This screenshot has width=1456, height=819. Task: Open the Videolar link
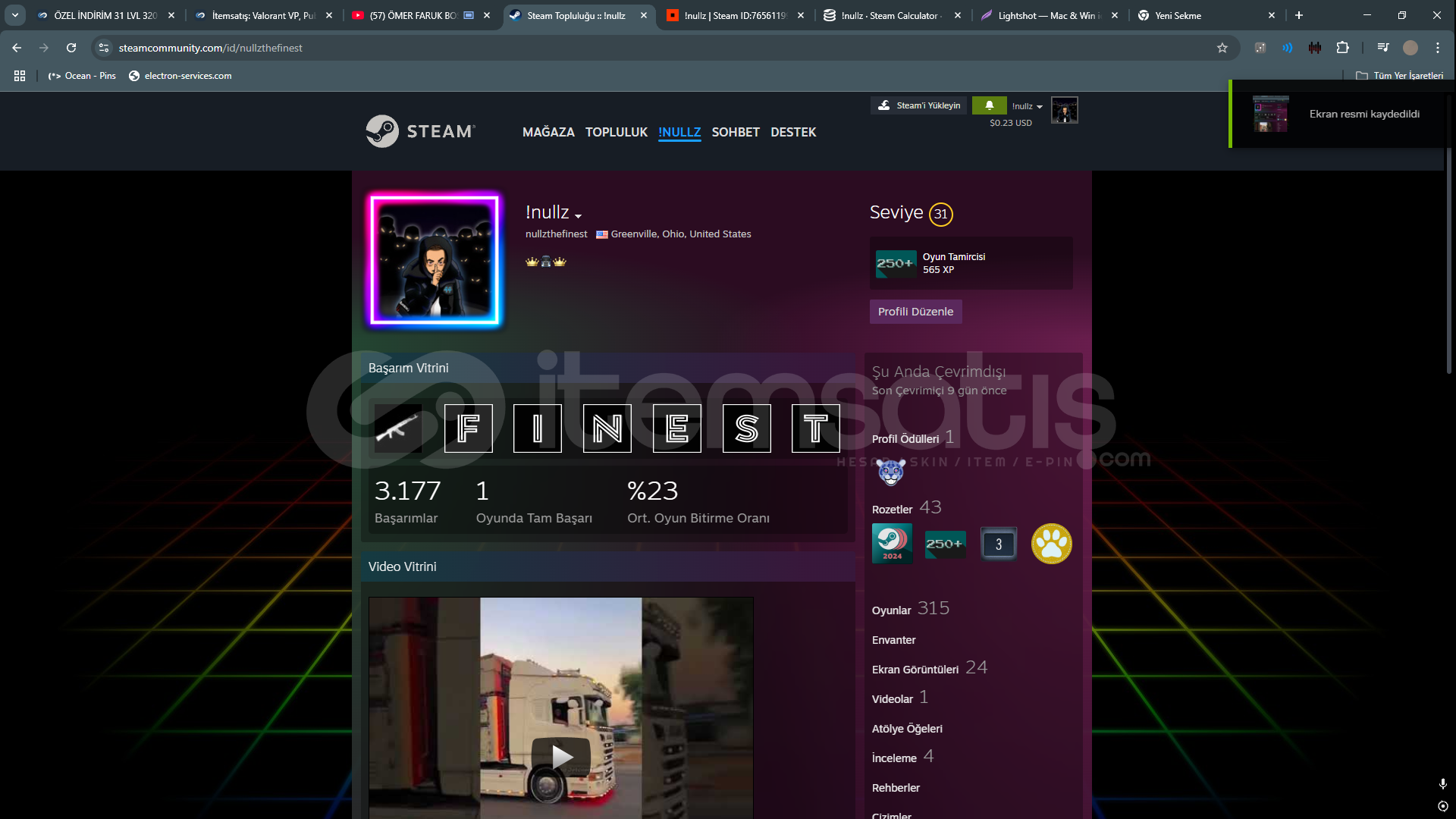tap(900, 698)
